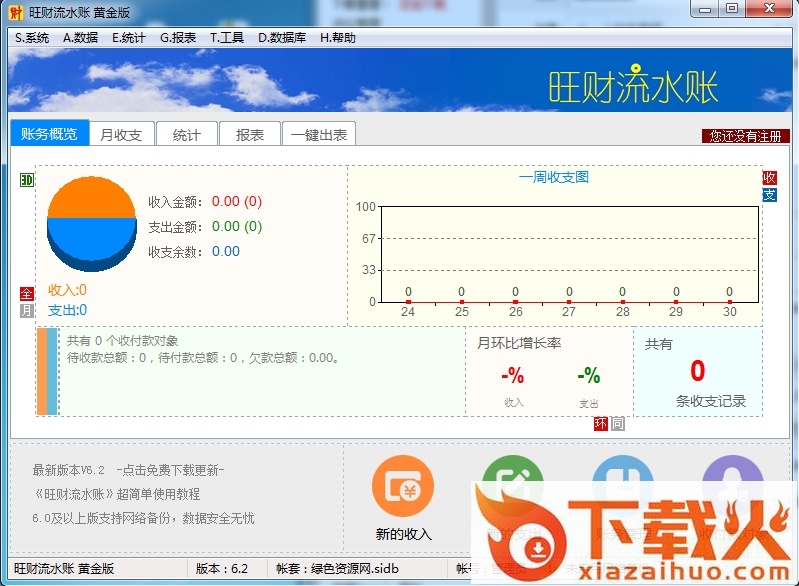Screen dimensions: 799x586
Task: Switch to the 月收支 tab
Action: point(121,135)
